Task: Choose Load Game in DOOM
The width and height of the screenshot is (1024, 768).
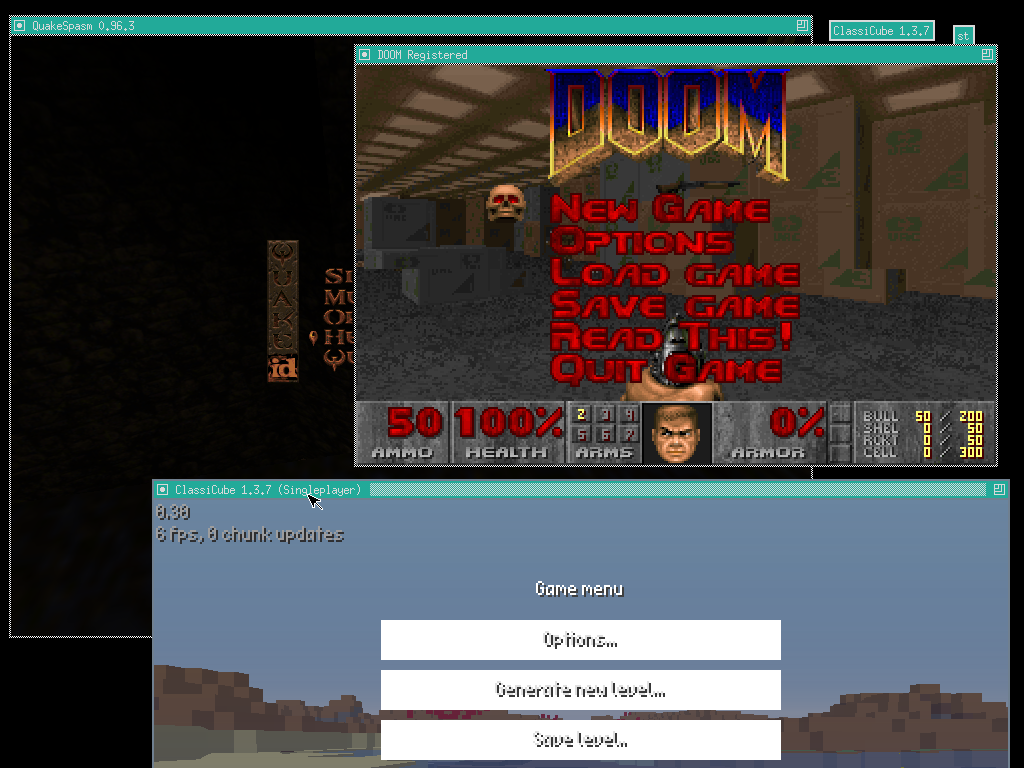Action: pyautogui.click(x=675, y=273)
